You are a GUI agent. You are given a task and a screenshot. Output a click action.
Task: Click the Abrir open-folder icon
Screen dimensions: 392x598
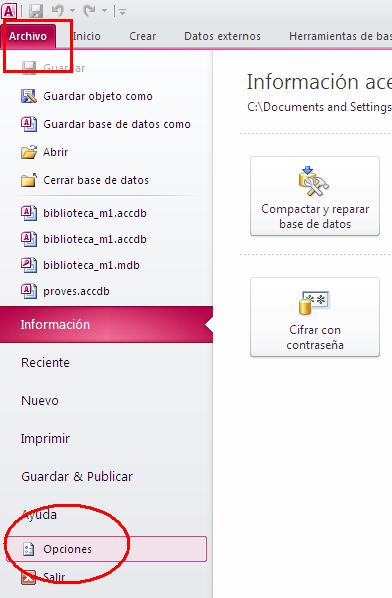(x=29, y=152)
